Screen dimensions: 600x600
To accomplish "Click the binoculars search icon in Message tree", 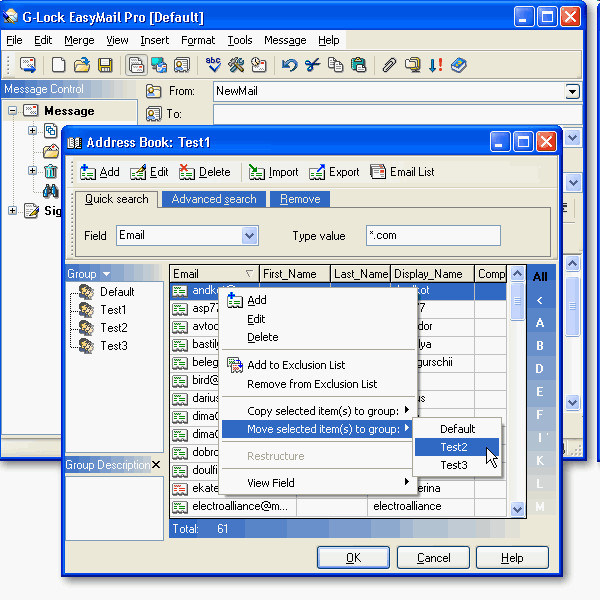I will (x=51, y=191).
